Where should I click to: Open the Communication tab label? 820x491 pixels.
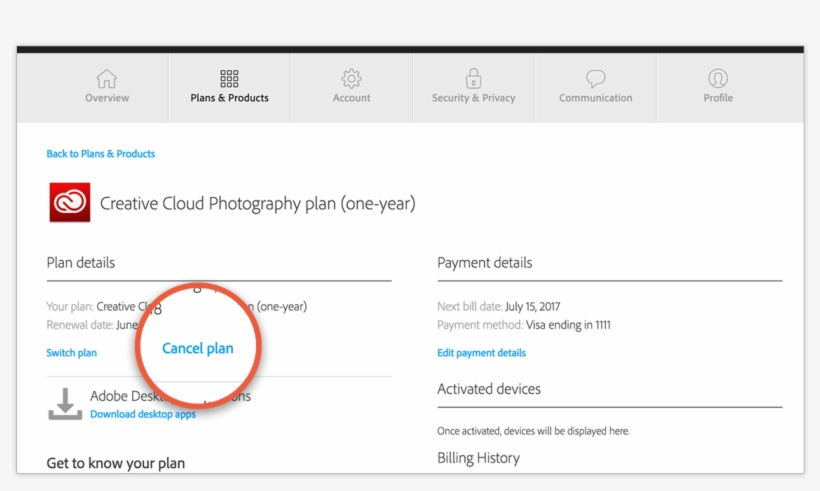tap(596, 98)
